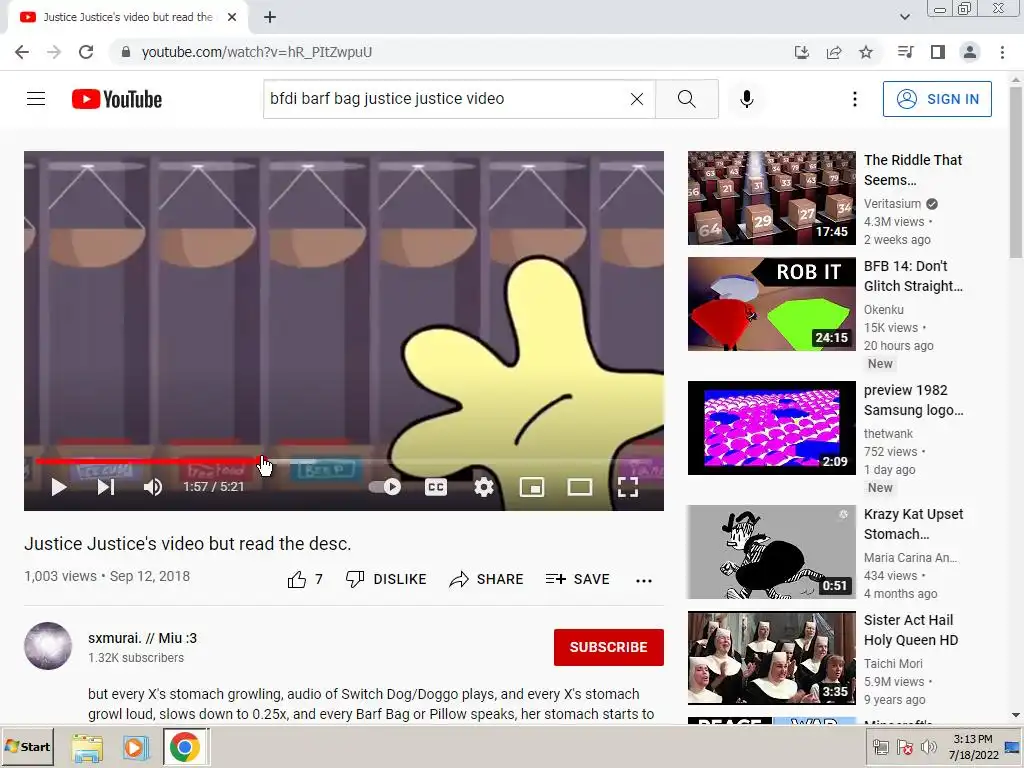
Task: Switch to miniplayer mode
Action: [532, 487]
